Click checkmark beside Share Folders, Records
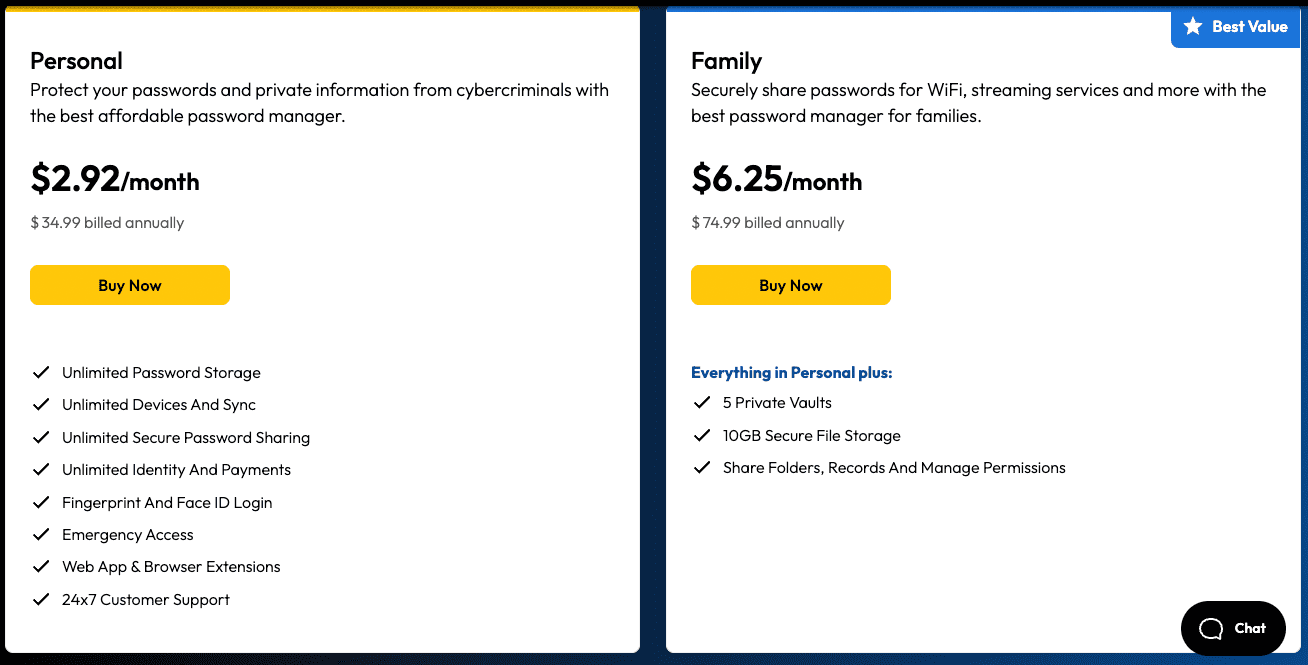 click(702, 468)
